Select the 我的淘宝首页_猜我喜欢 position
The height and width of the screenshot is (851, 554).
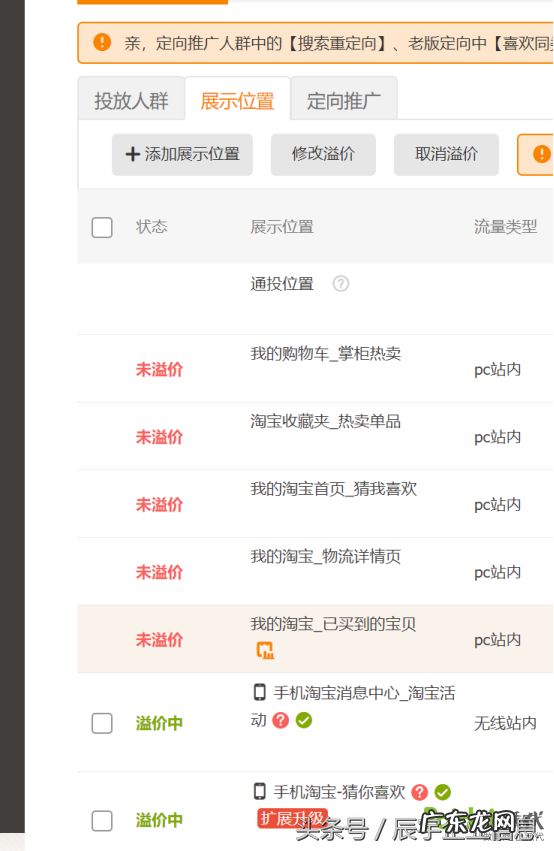[334, 489]
